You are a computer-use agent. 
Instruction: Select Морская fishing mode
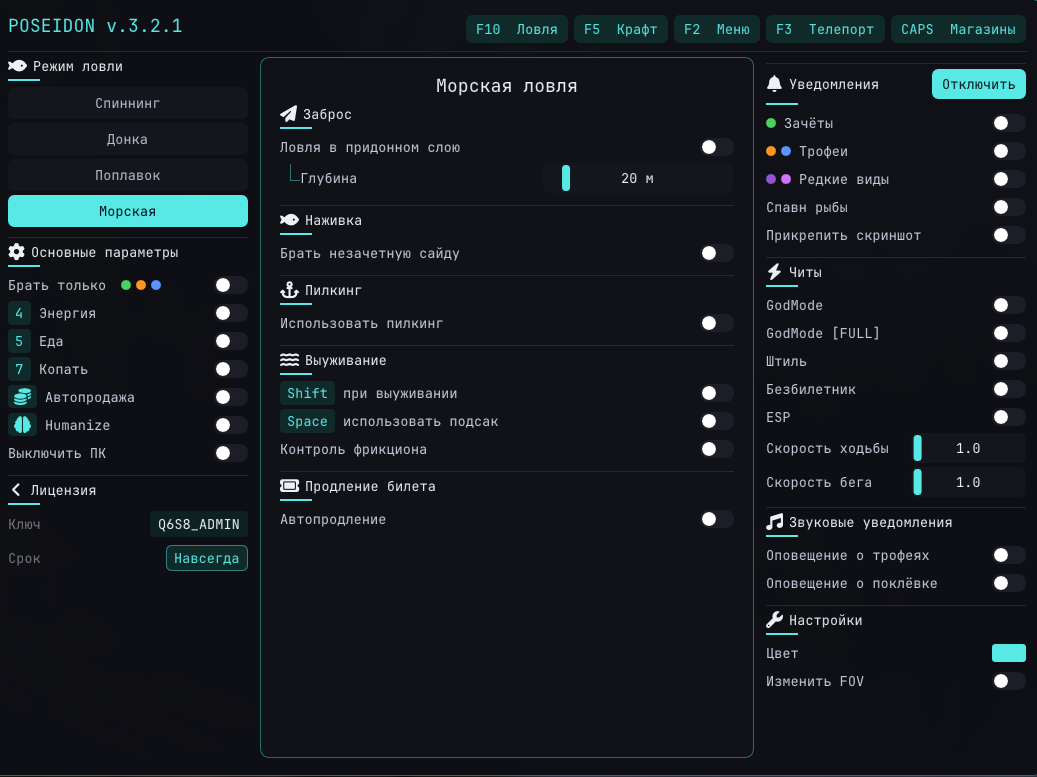pos(128,211)
